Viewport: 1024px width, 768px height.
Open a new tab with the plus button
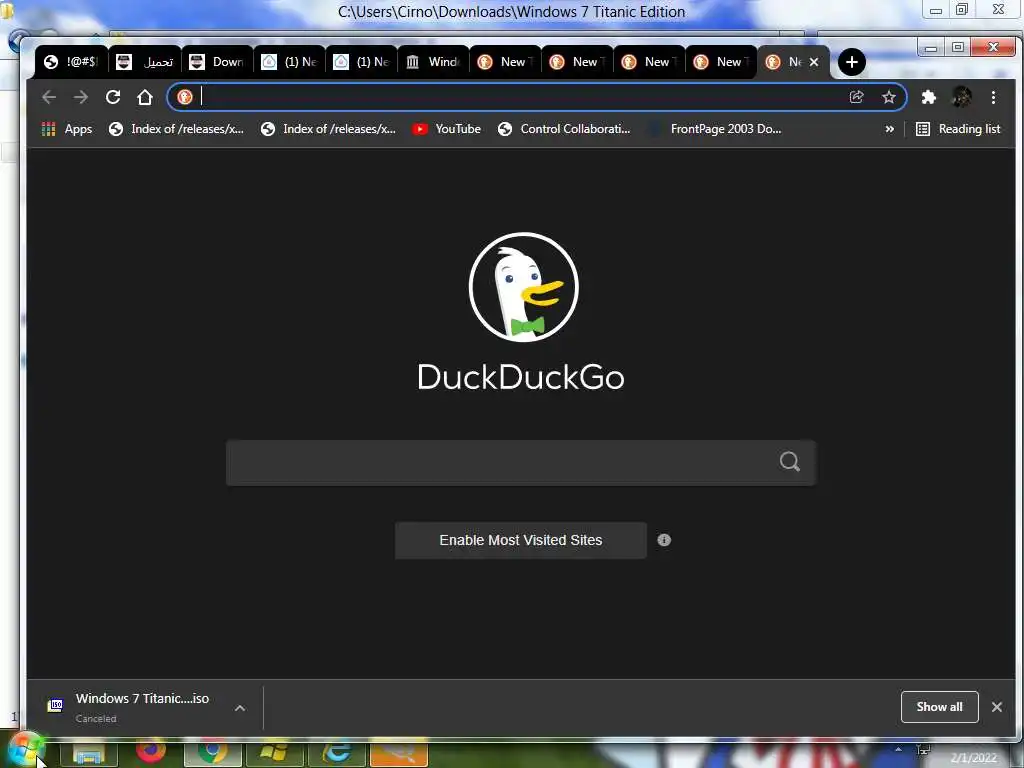click(852, 62)
